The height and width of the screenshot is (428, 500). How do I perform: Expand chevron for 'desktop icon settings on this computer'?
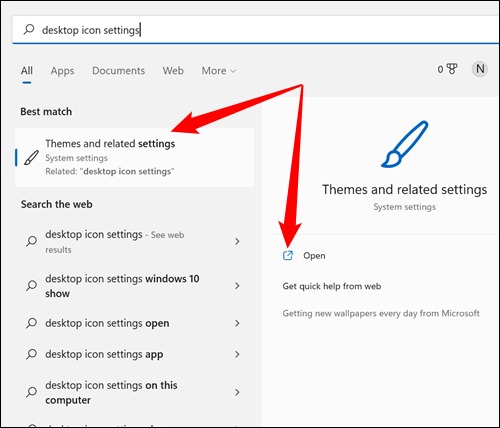click(237, 392)
